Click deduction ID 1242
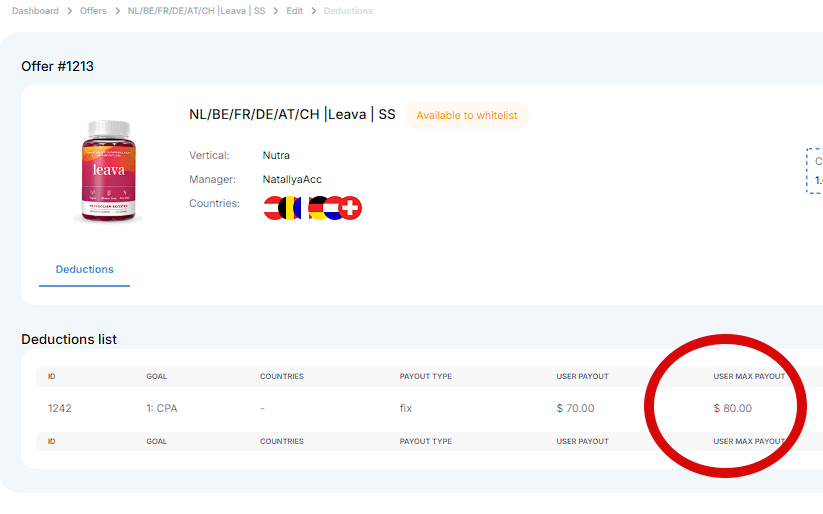Image resolution: width=823 pixels, height=514 pixels. pyautogui.click(x=60, y=408)
